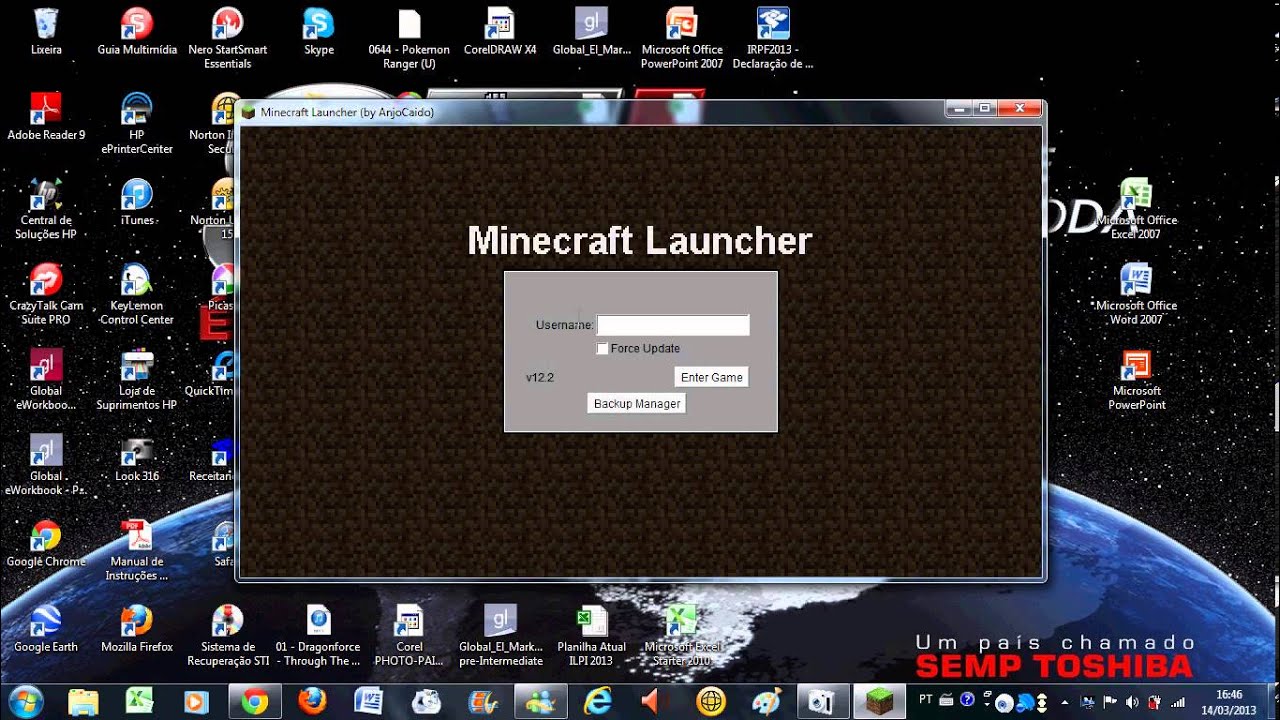Launch CorelDRAW X4 shortcut
The image size is (1280, 720).
[500, 32]
